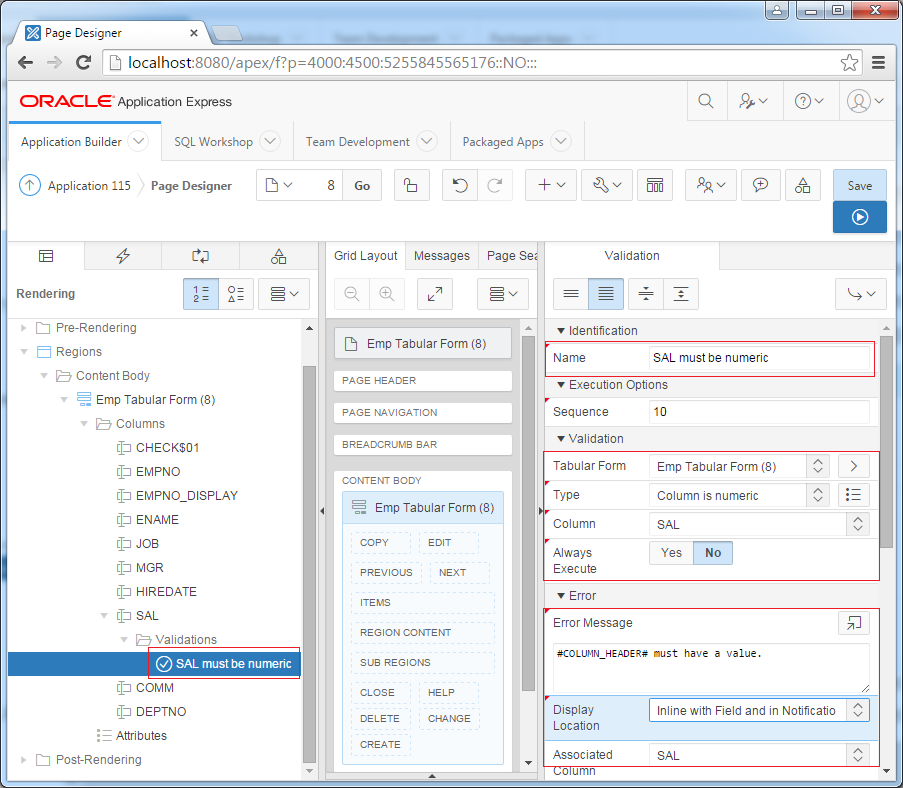Open the Tabular Form select list
The width and height of the screenshot is (903, 788).
pyautogui.click(x=739, y=466)
